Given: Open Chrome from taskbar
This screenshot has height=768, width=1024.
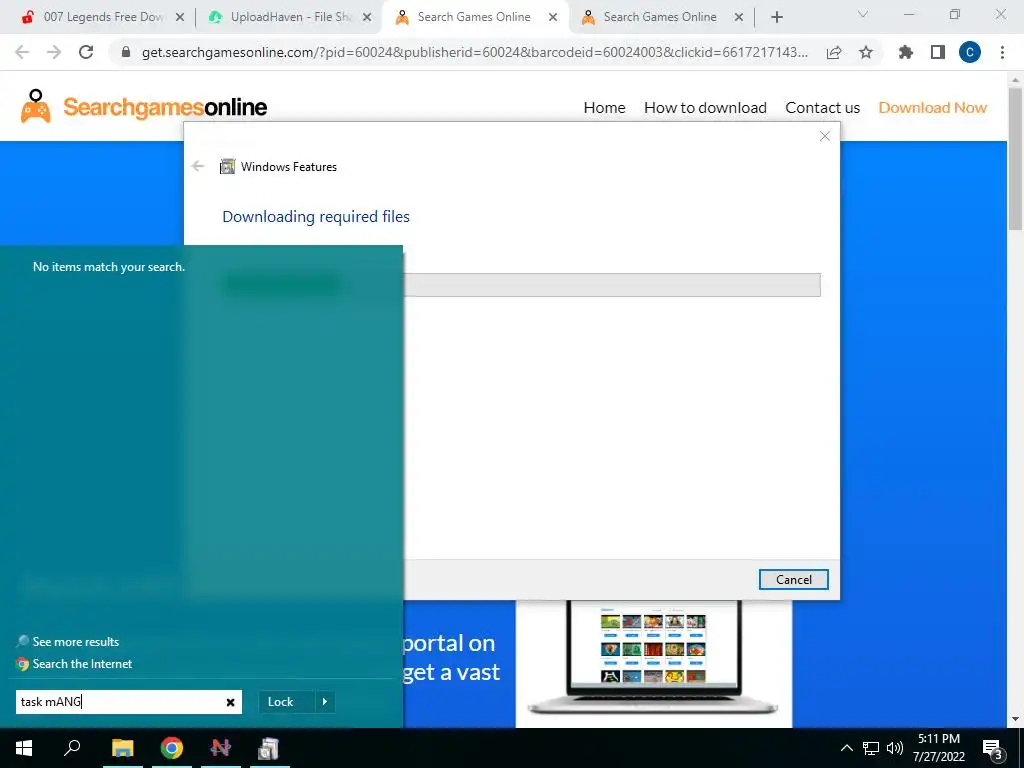Looking at the screenshot, I should (172, 748).
